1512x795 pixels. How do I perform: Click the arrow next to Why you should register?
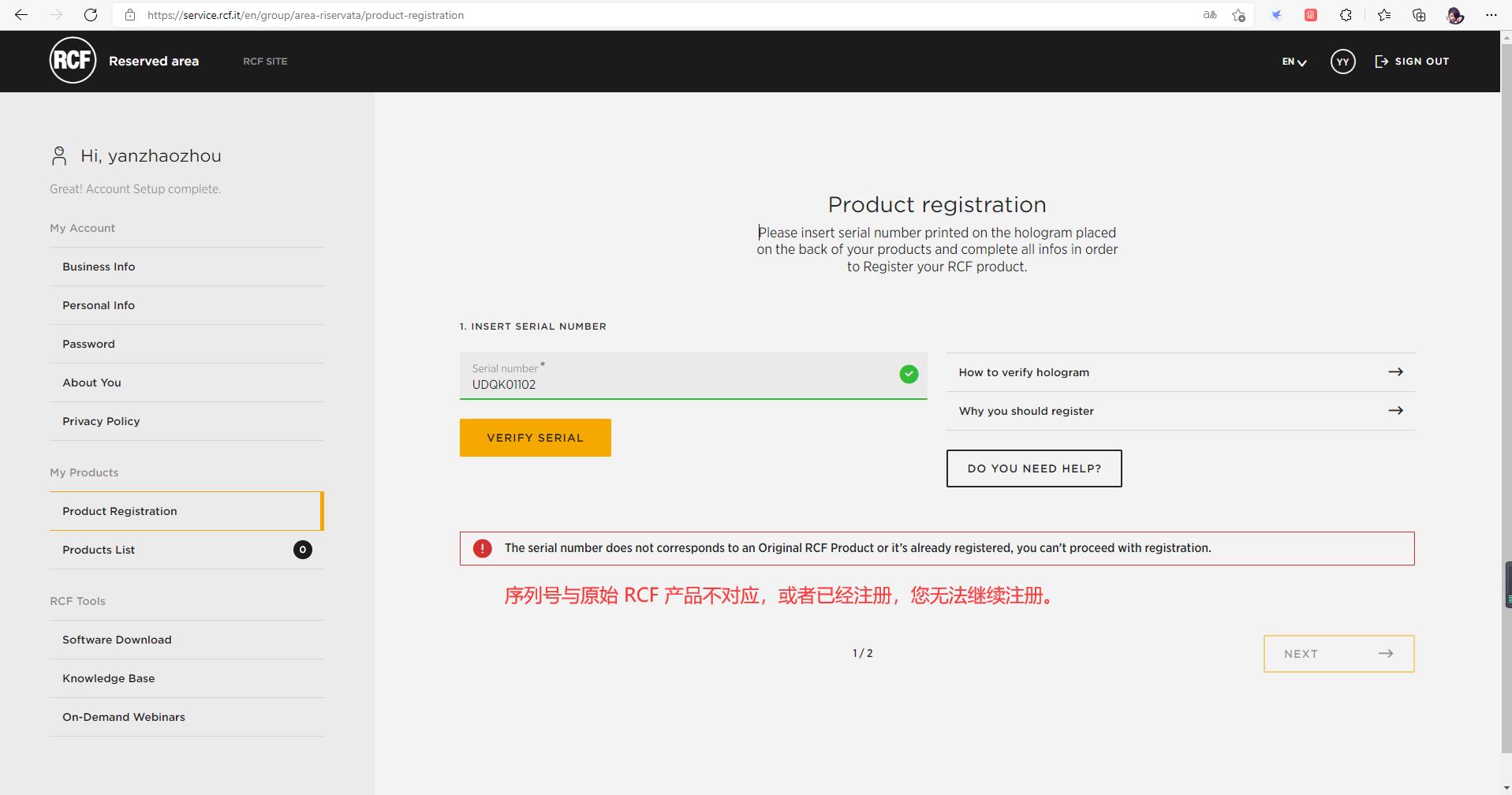click(x=1395, y=410)
